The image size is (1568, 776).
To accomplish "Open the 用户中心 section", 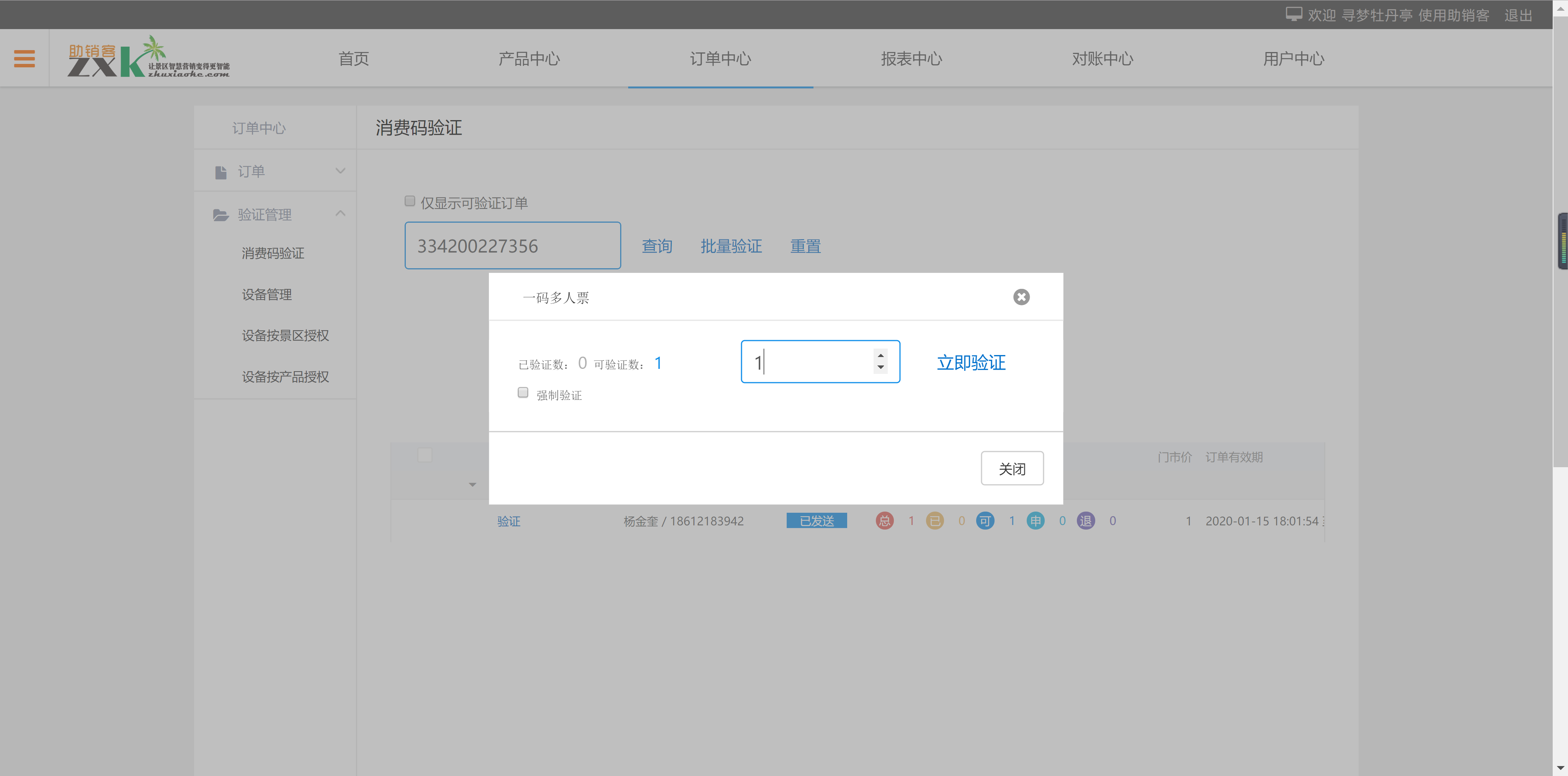I will pyautogui.click(x=1294, y=59).
